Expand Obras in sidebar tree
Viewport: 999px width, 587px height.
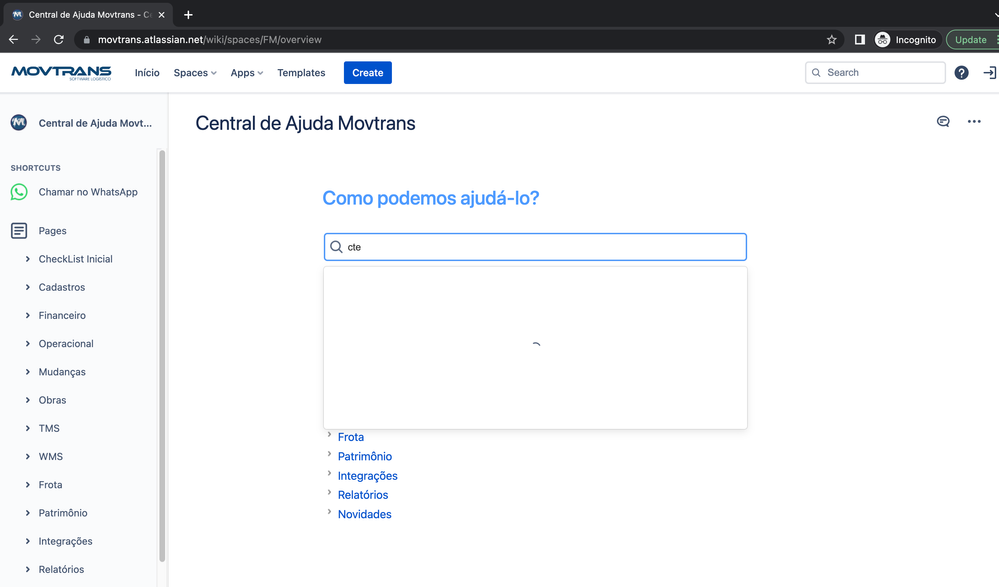coord(27,400)
